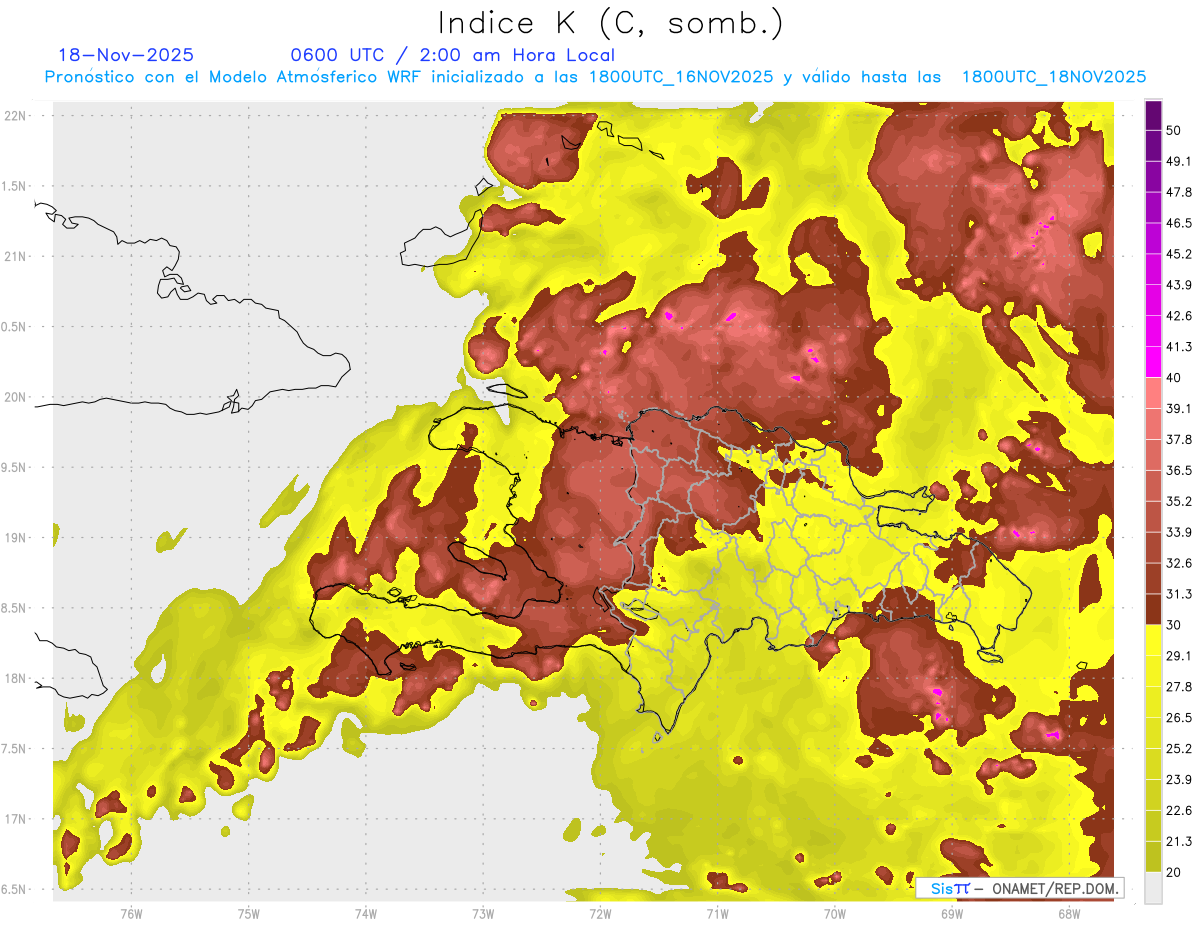Click the colorbar value '40'
This screenshot has width=1200, height=927.
1174,377
